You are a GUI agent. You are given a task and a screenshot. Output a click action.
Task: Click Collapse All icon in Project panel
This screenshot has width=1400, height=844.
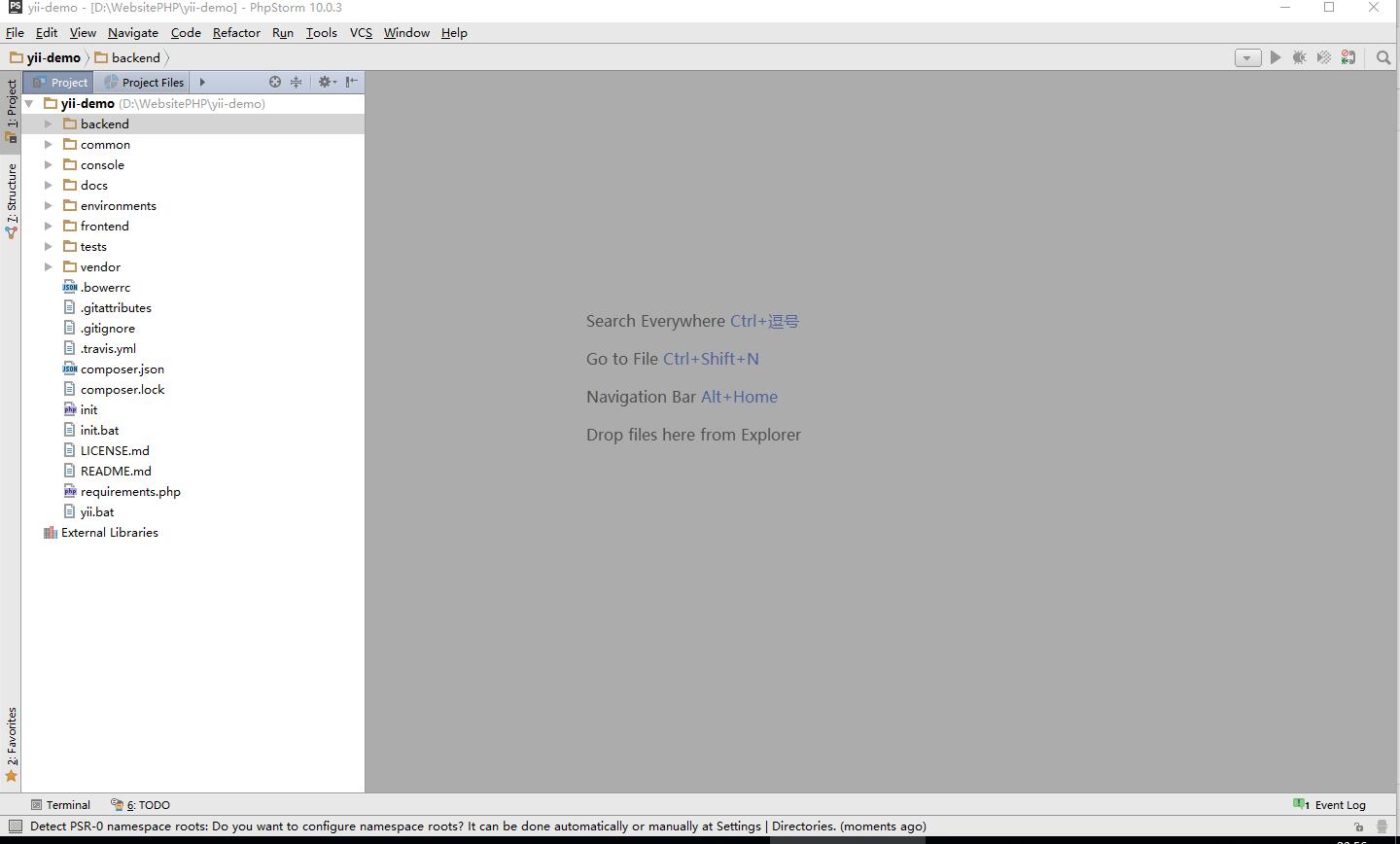click(x=297, y=82)
